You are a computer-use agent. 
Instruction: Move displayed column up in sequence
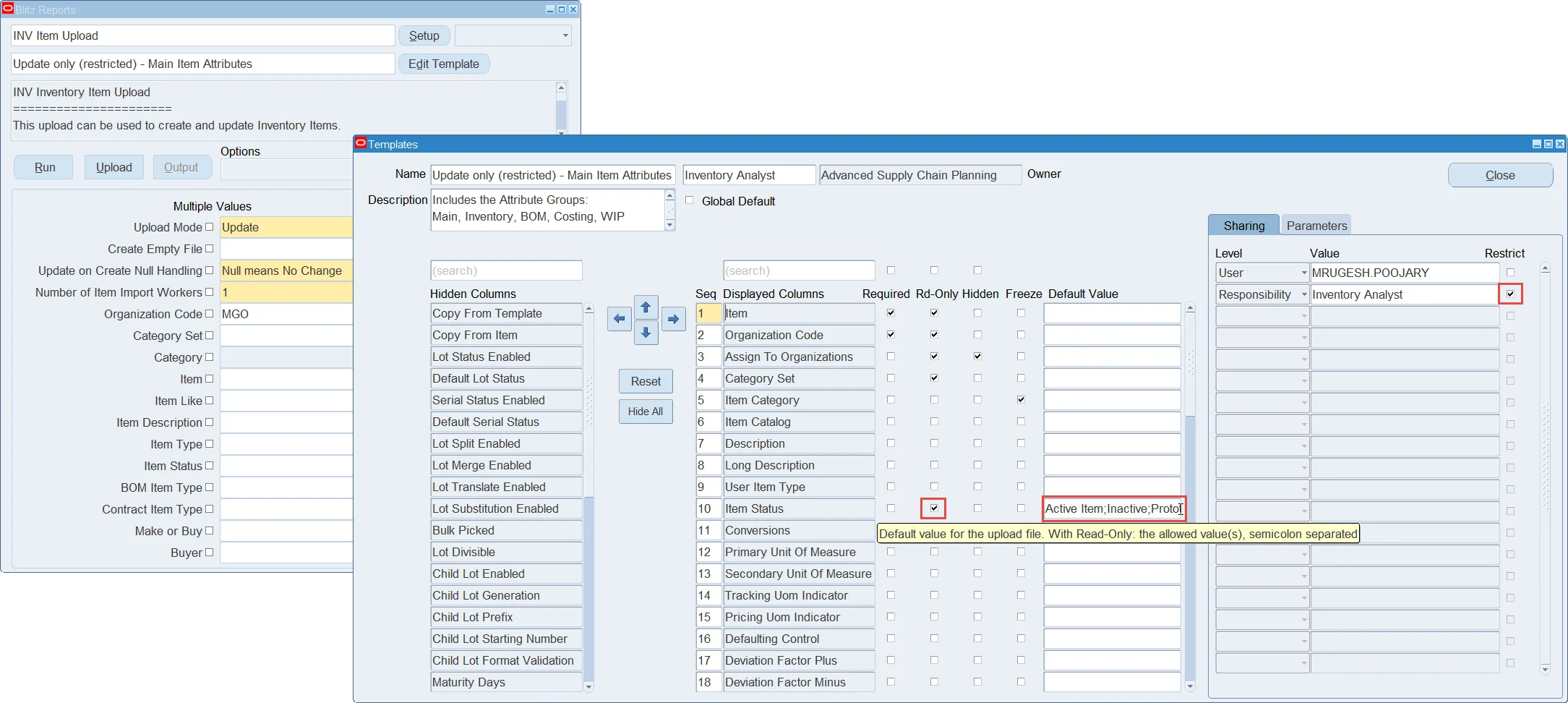[646, 307]
